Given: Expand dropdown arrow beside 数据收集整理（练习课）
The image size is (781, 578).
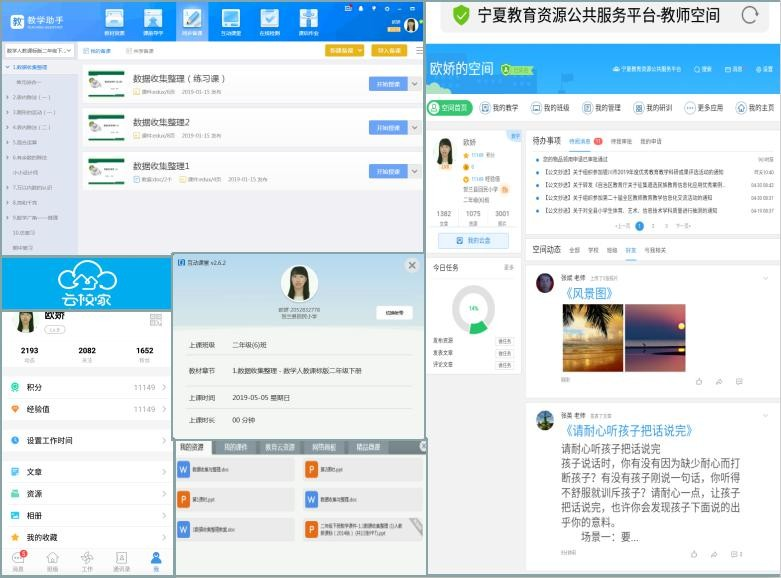Looking at the screenshot, I should pos(414,84).
